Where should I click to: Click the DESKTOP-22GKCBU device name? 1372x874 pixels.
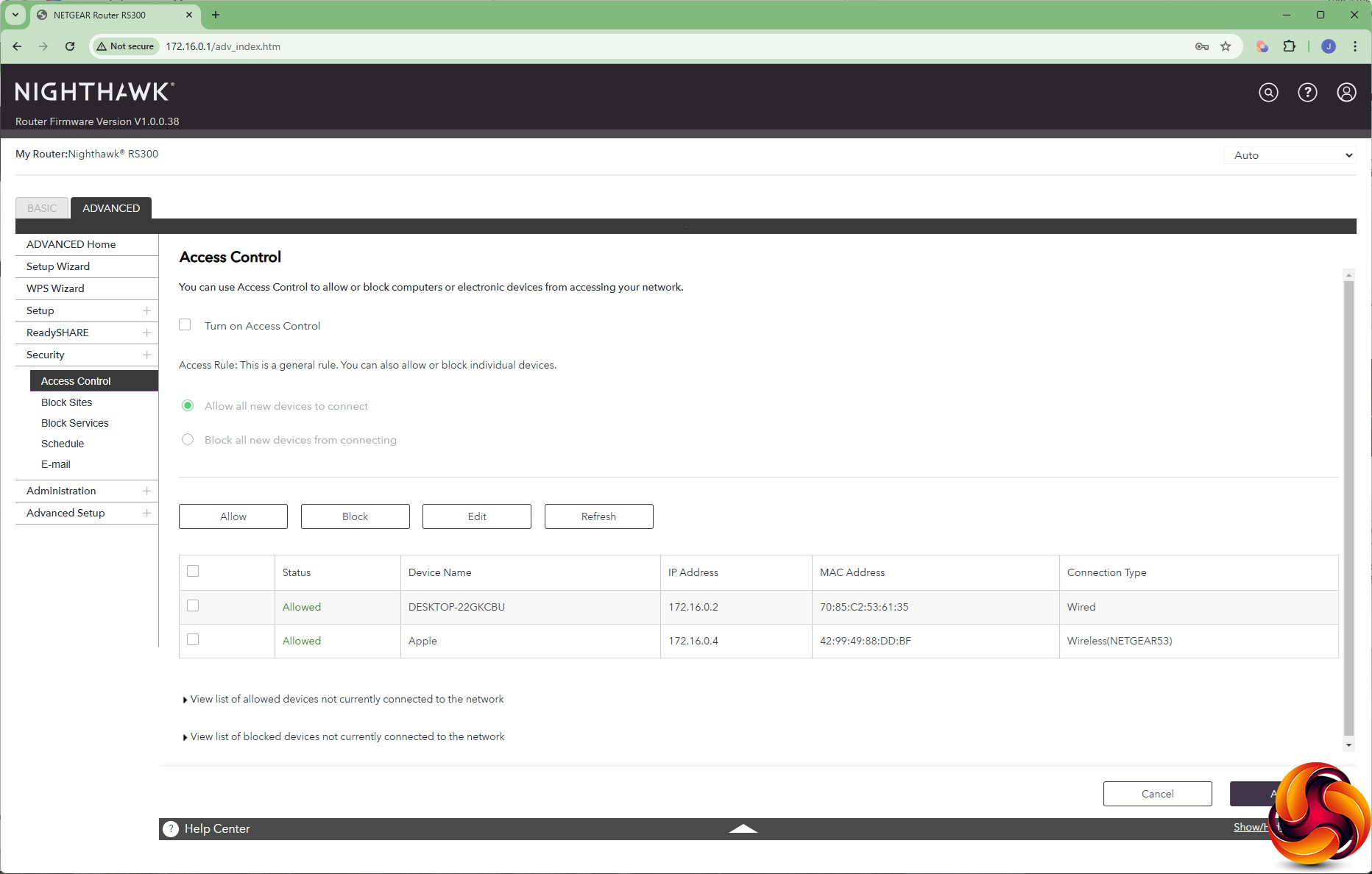click(x=456, y=607)
